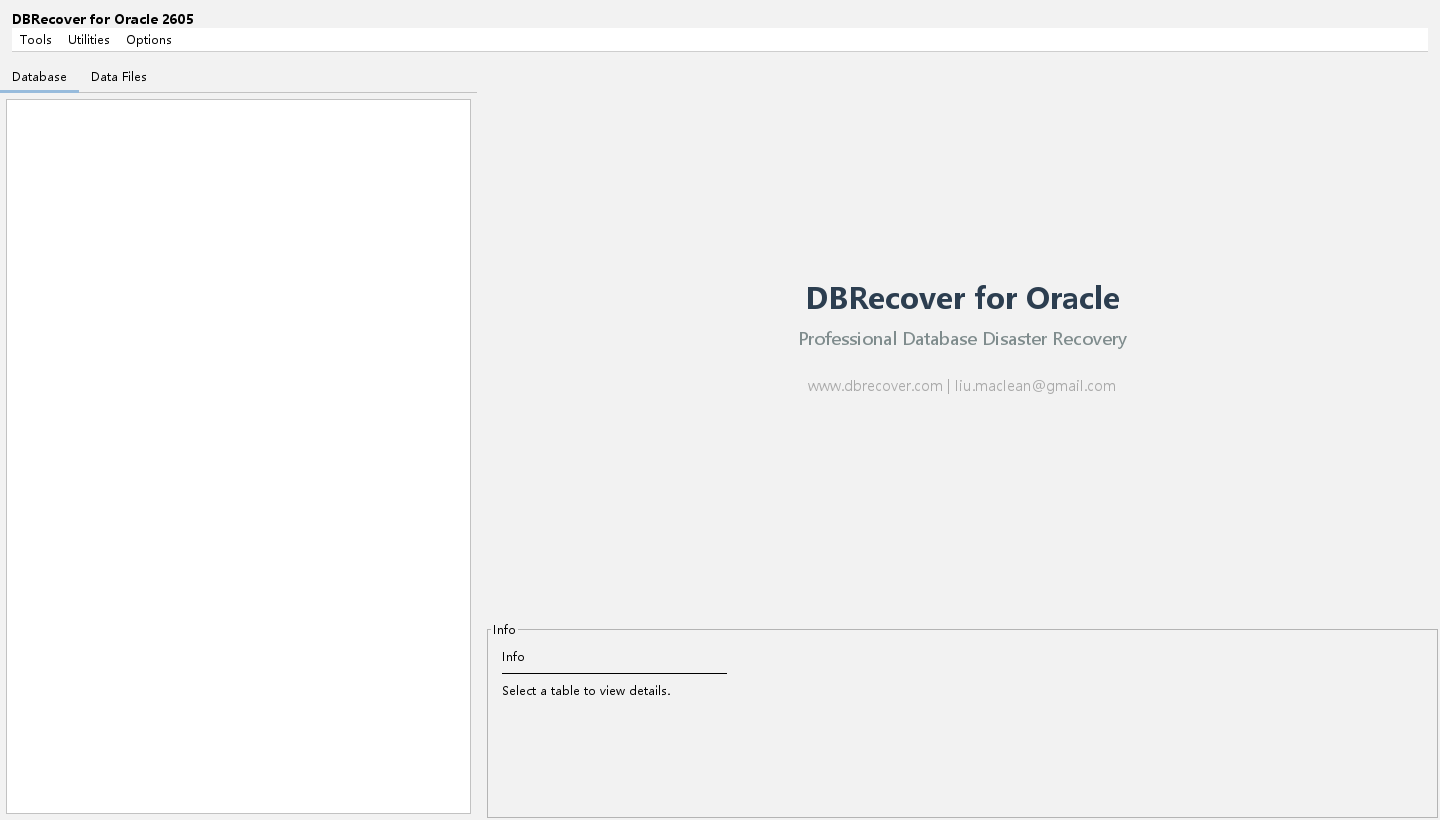The width and height of the screenshot is (1440, 820).
Task: Open the Options menu
Action: coord(149,40)
